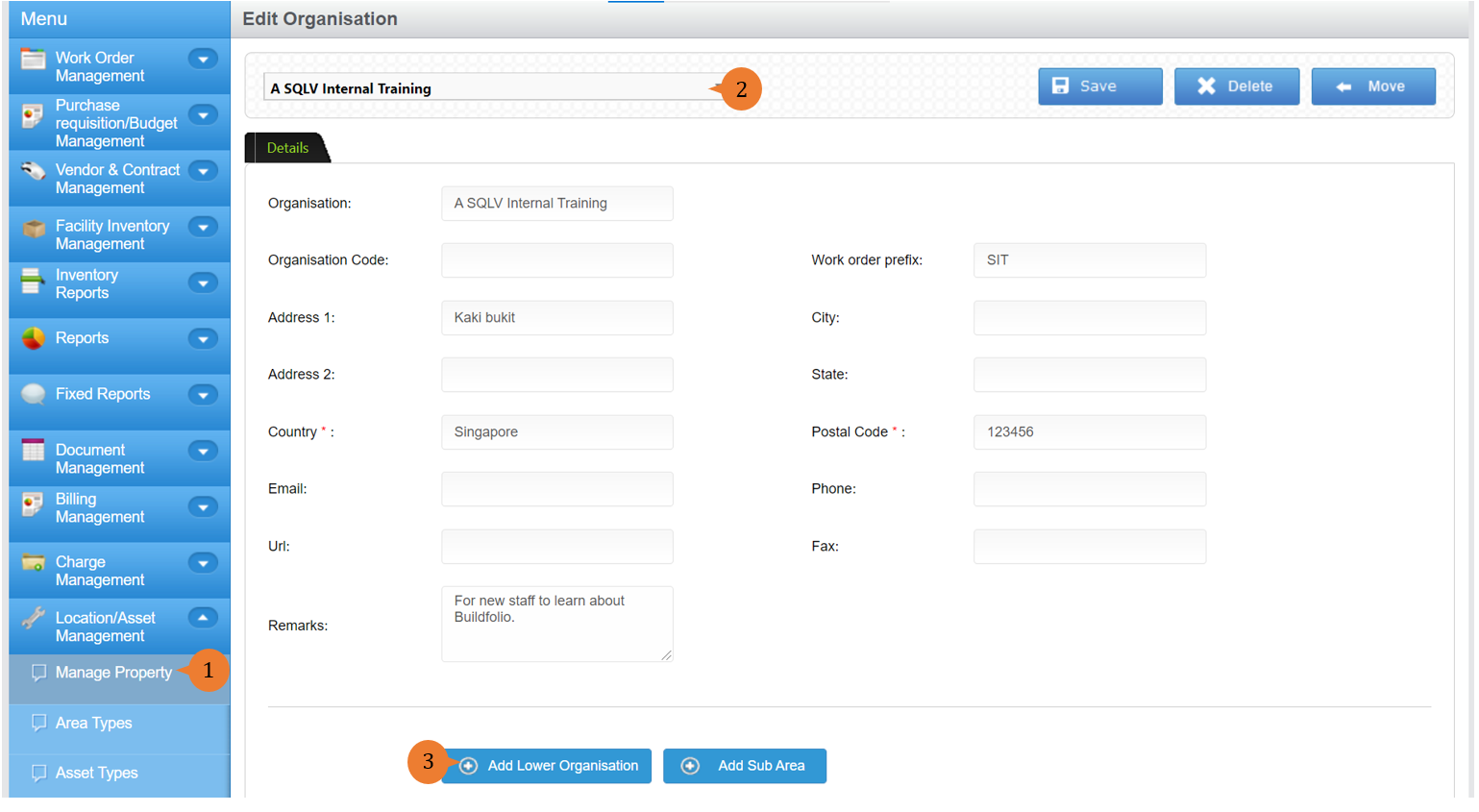Click the Asset Types bookmark icon

[38, 773]
